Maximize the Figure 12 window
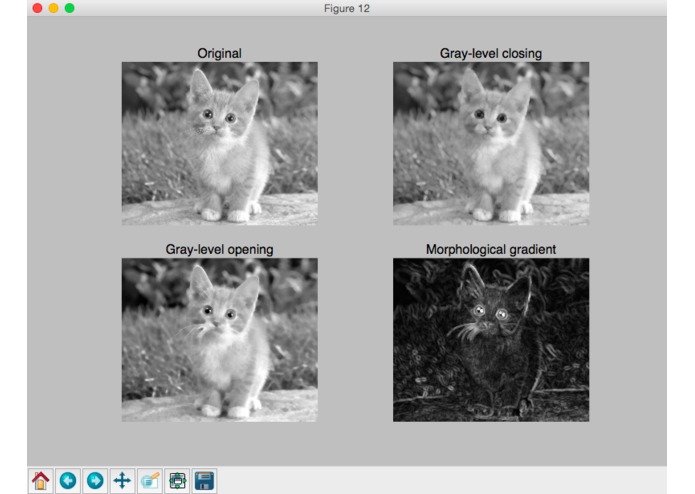 [70, 8]
